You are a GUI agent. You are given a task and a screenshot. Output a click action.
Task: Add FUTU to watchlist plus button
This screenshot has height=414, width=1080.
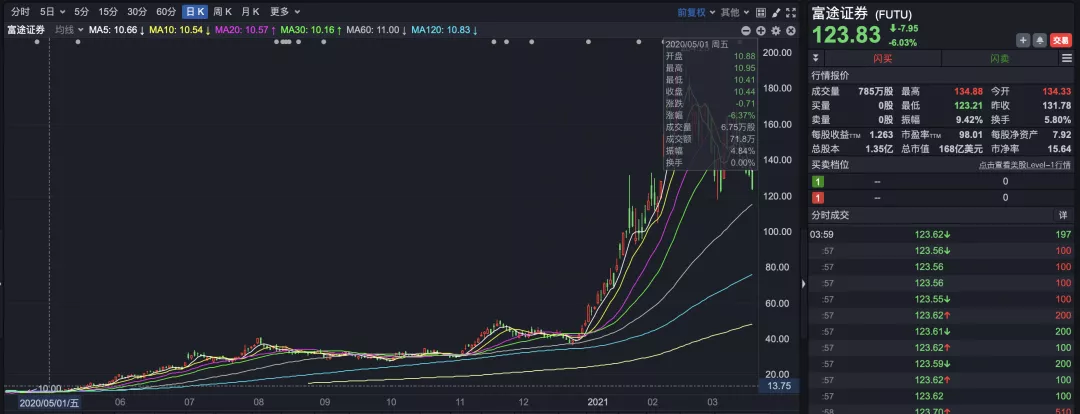pyautogui.click(x=1024, y=41)
